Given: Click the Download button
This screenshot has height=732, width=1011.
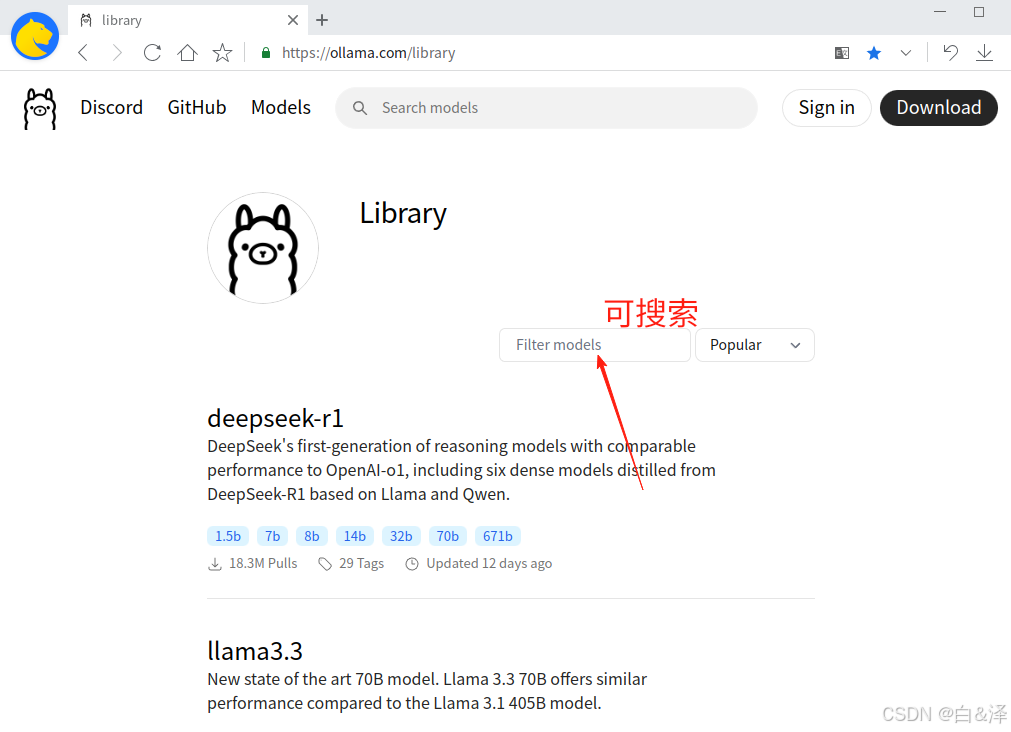Looking at the screenshot, I should [x=939, y=108].
